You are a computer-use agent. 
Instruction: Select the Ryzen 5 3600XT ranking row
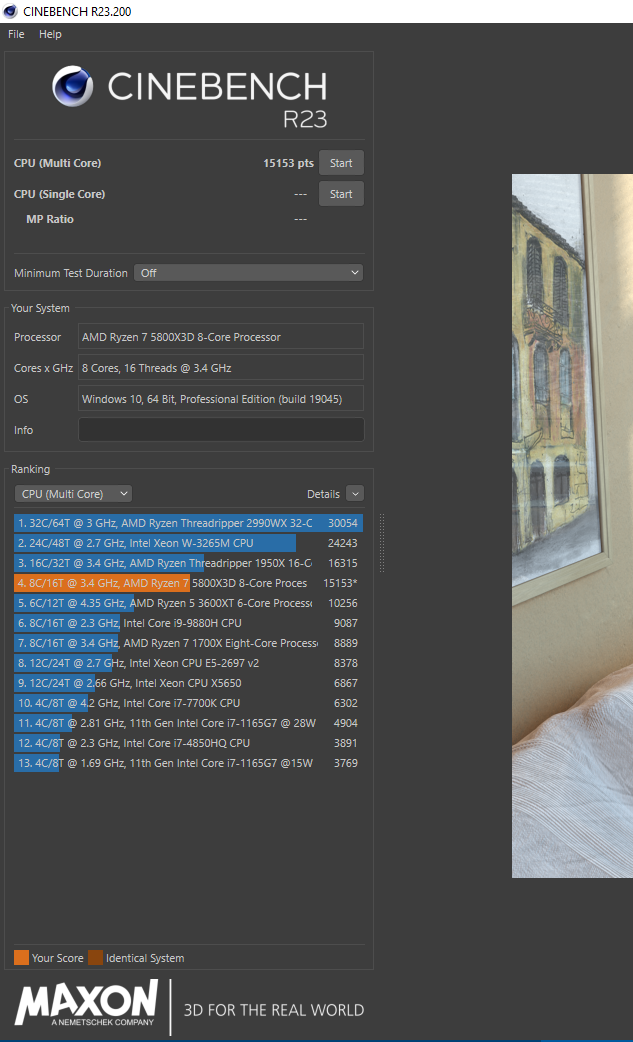tap(189, 603)
